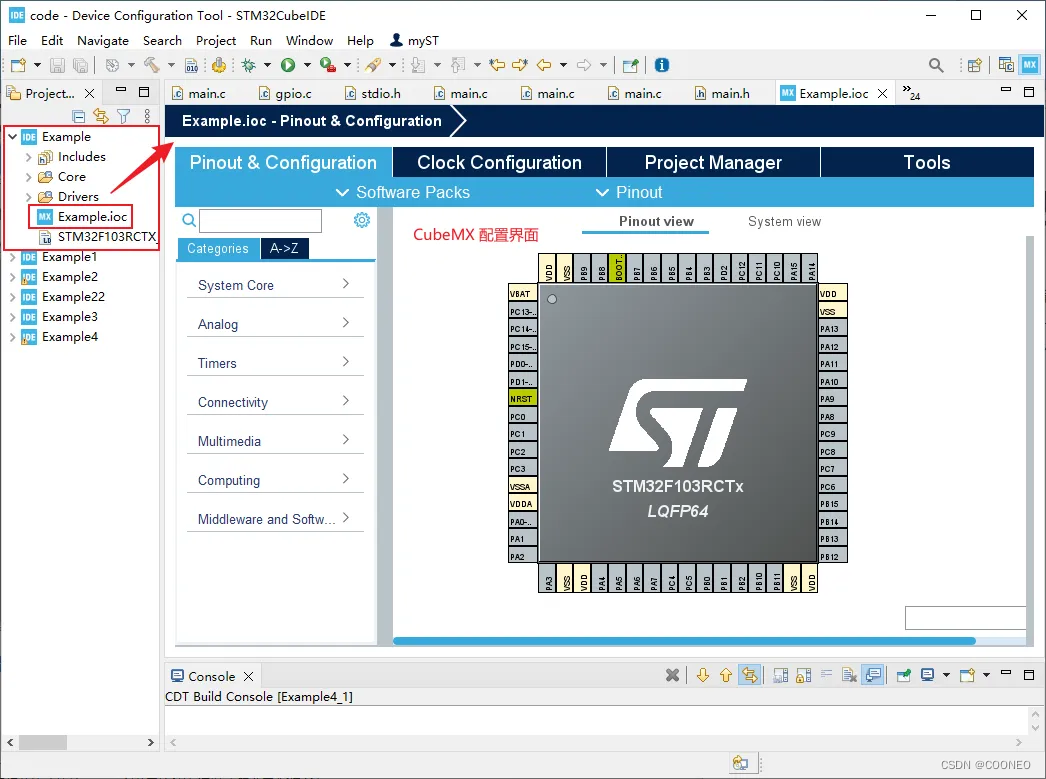This screenshot has height=779, width=1046.
Task: Select the Pinout view button
Action: [x=656, y=221]
